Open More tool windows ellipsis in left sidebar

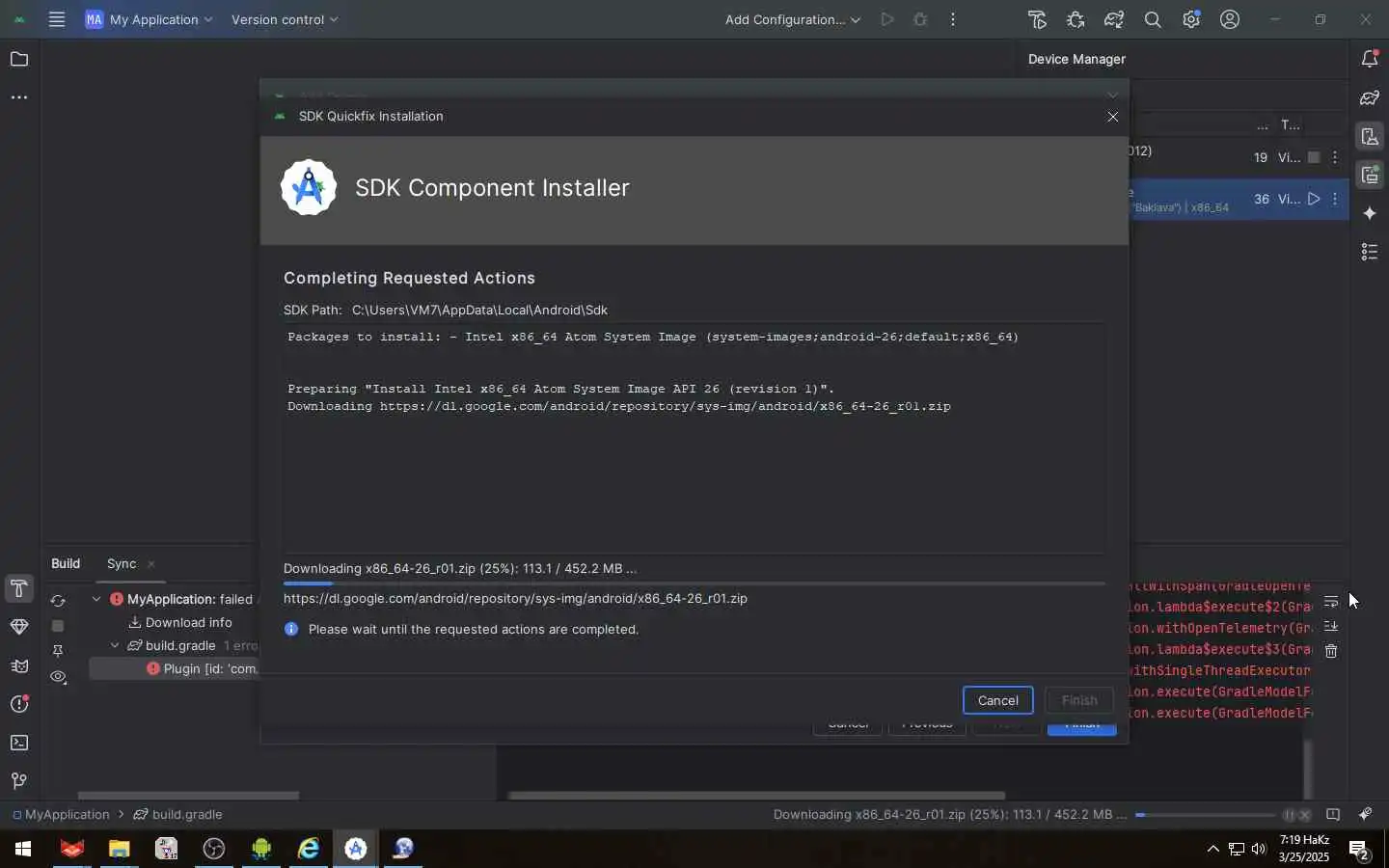18,97
